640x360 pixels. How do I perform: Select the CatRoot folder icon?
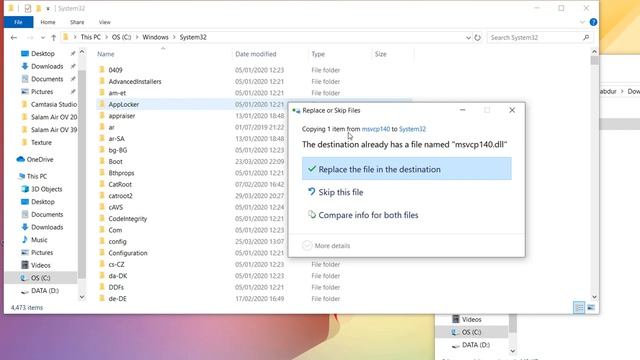[102, 184]
